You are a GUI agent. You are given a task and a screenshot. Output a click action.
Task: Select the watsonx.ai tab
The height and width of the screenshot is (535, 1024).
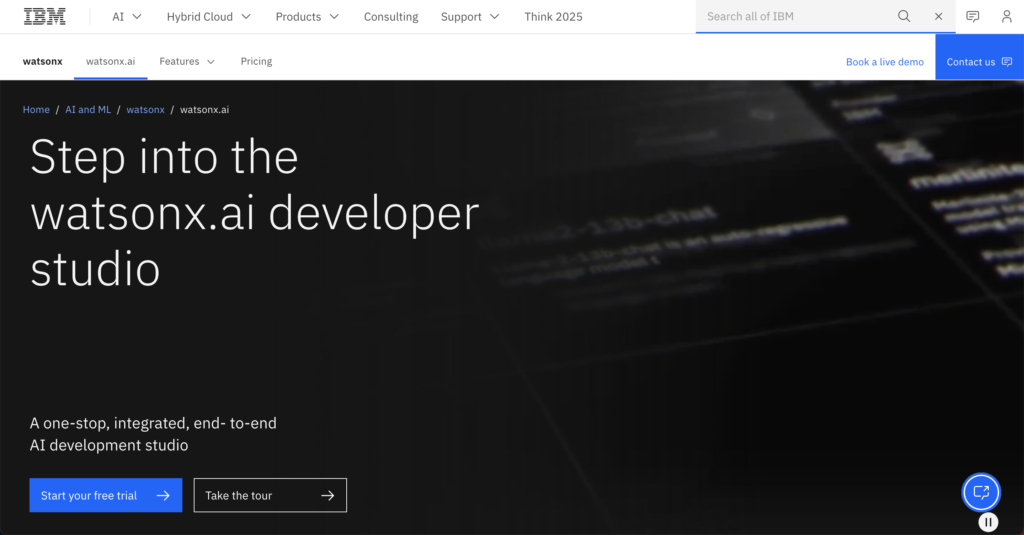(110, 61)
